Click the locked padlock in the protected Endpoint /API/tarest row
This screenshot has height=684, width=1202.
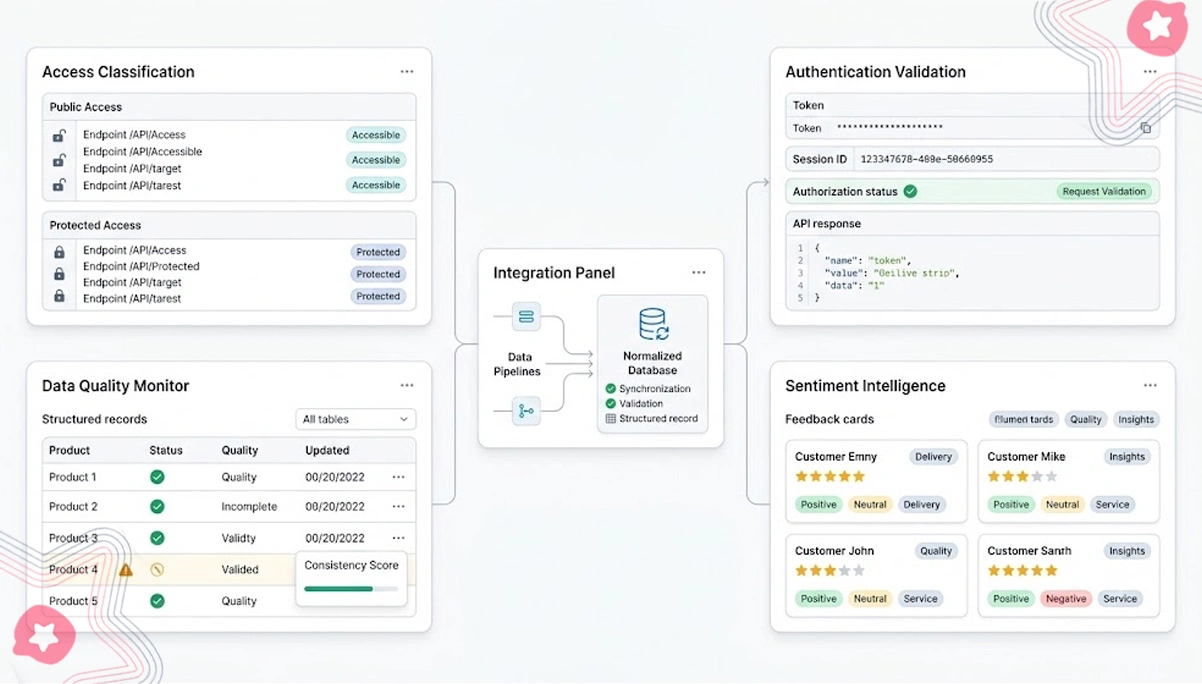(x=59, y=296)
